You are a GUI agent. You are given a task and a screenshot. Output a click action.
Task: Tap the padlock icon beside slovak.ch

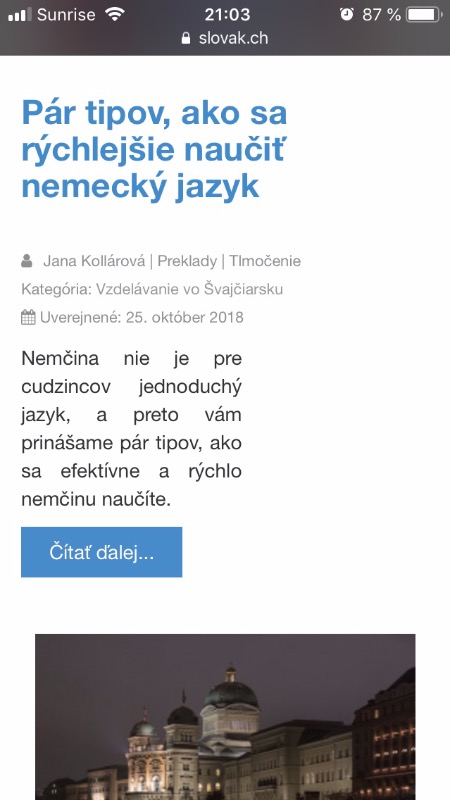[186, 38]
